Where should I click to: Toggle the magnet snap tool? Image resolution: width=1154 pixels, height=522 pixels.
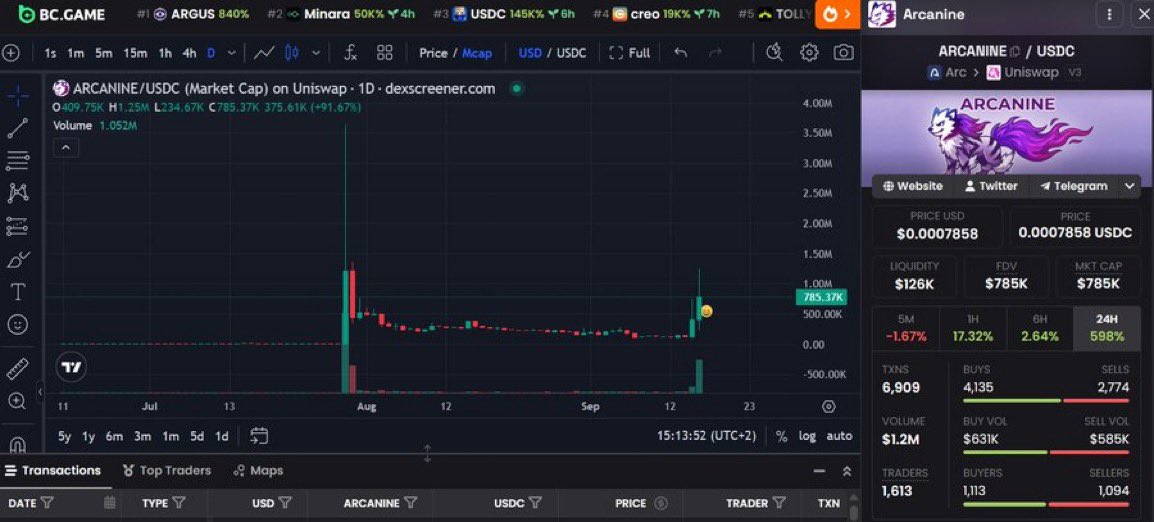18,444
